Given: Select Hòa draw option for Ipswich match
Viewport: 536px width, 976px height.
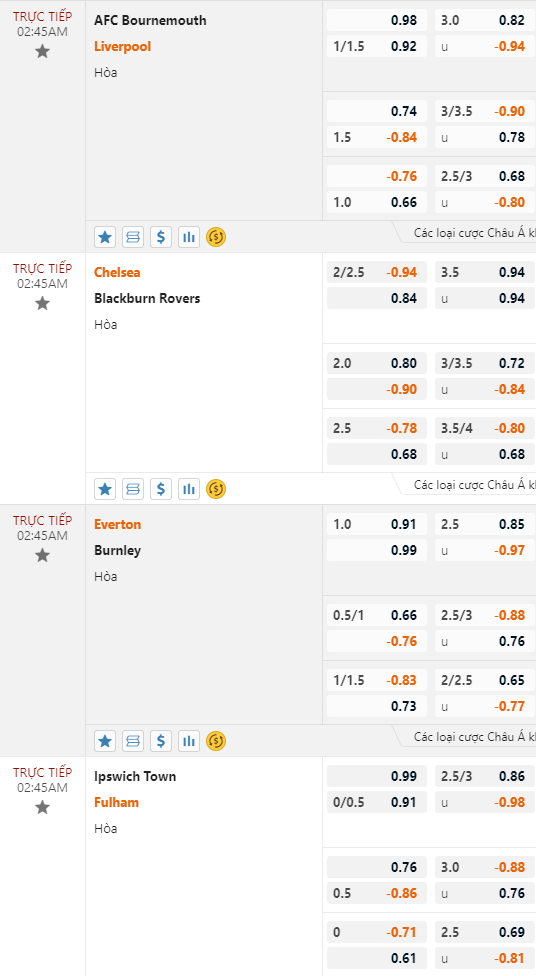Looking at the screenshot, I should pyautogui.click(x=106, y=828).
